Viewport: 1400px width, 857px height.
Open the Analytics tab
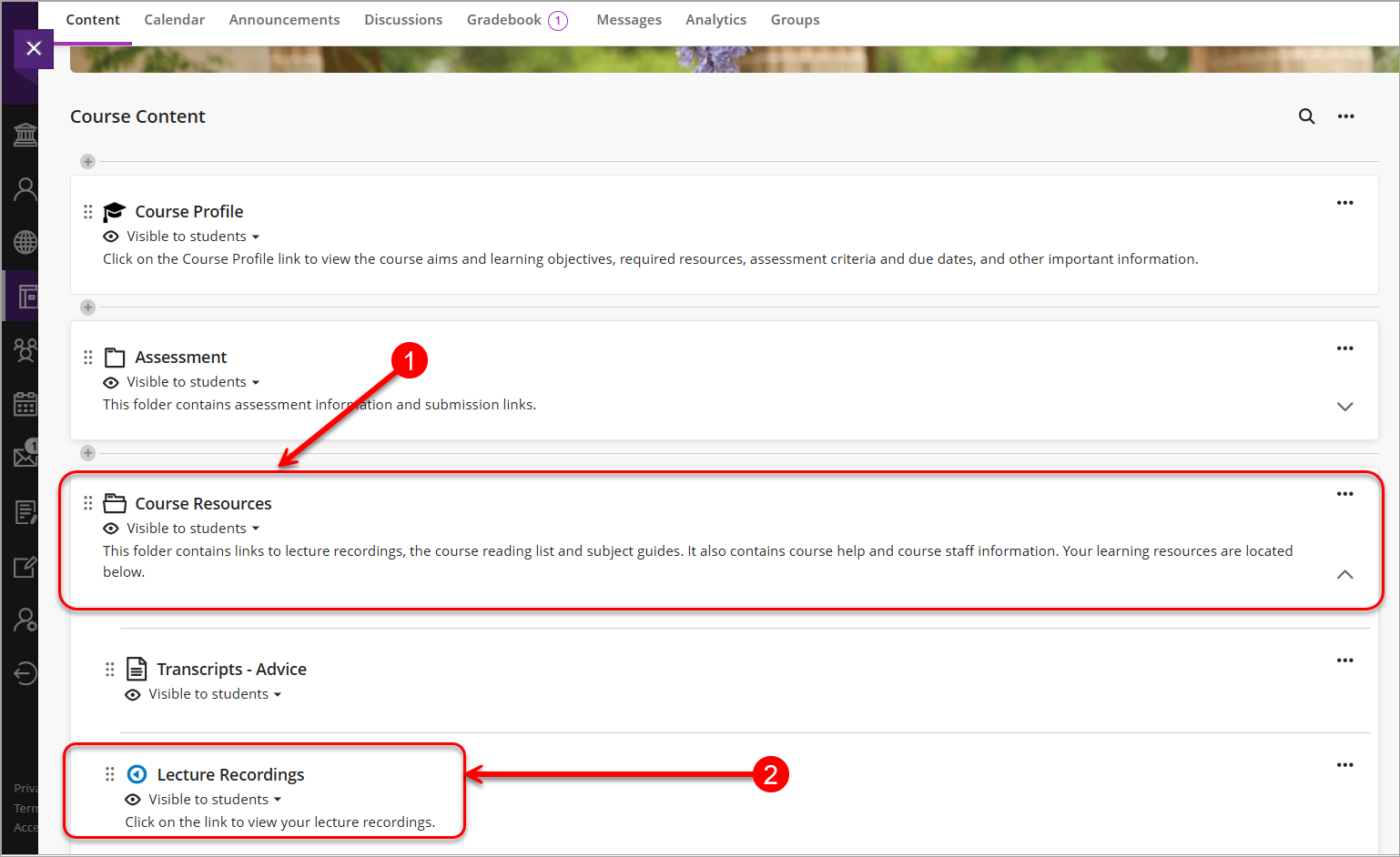(x=715, y=19)
